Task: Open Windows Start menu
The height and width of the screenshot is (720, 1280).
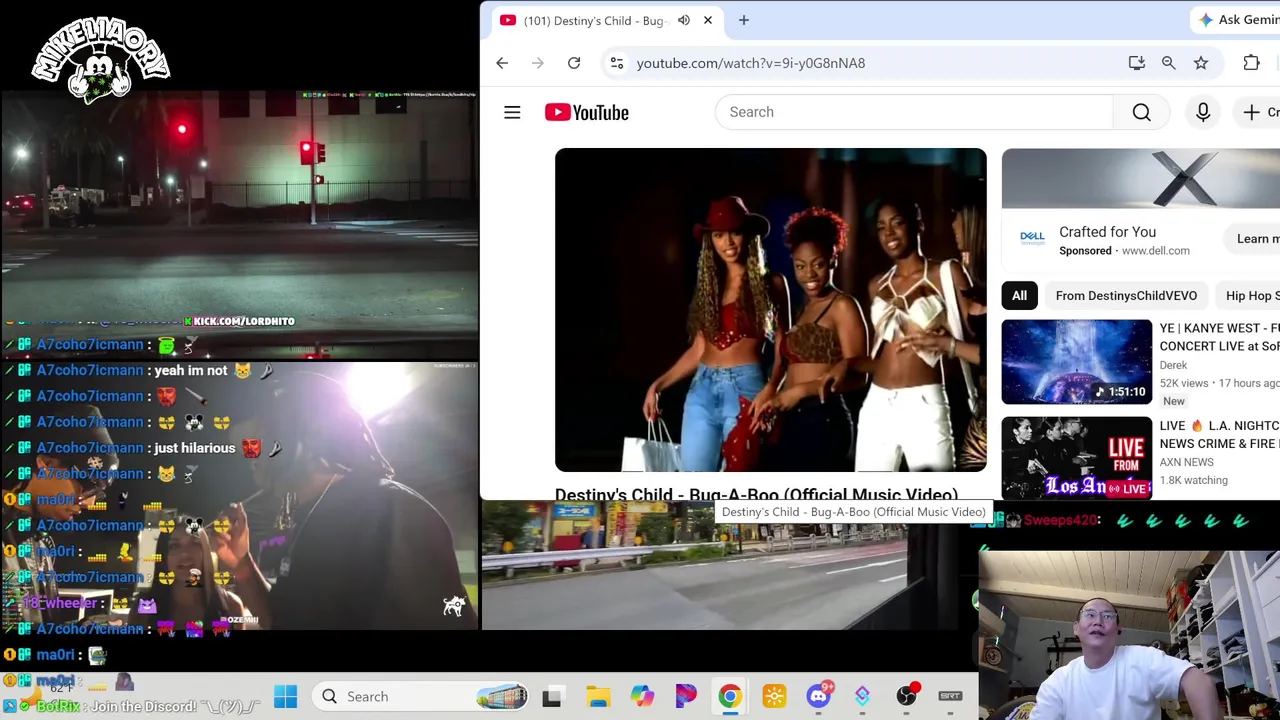Action: click(x=285, y=696)
